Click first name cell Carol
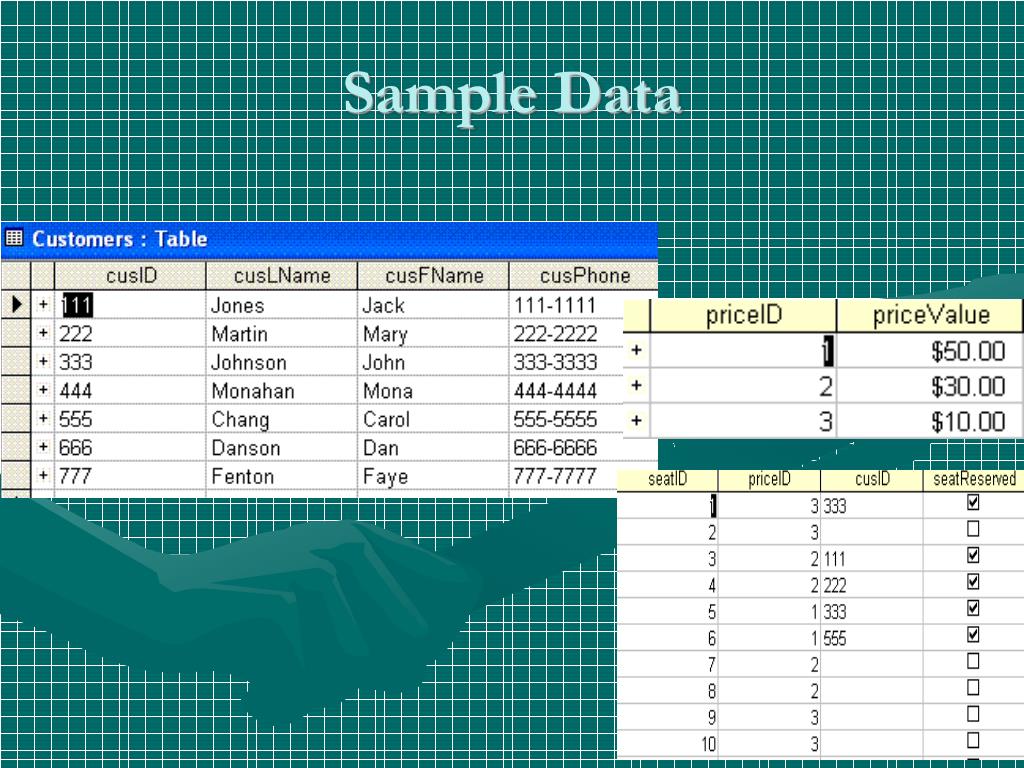The image size is (1024, 768). (x=434, y=419)
